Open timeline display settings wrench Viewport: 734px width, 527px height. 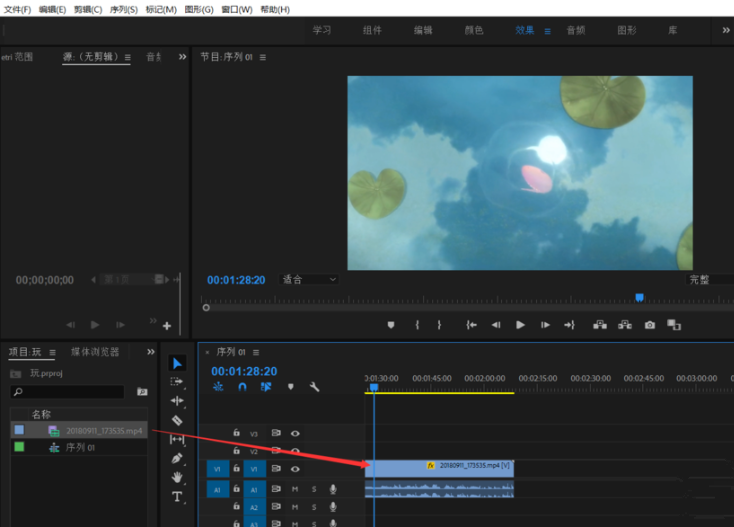tap(314, 387)
